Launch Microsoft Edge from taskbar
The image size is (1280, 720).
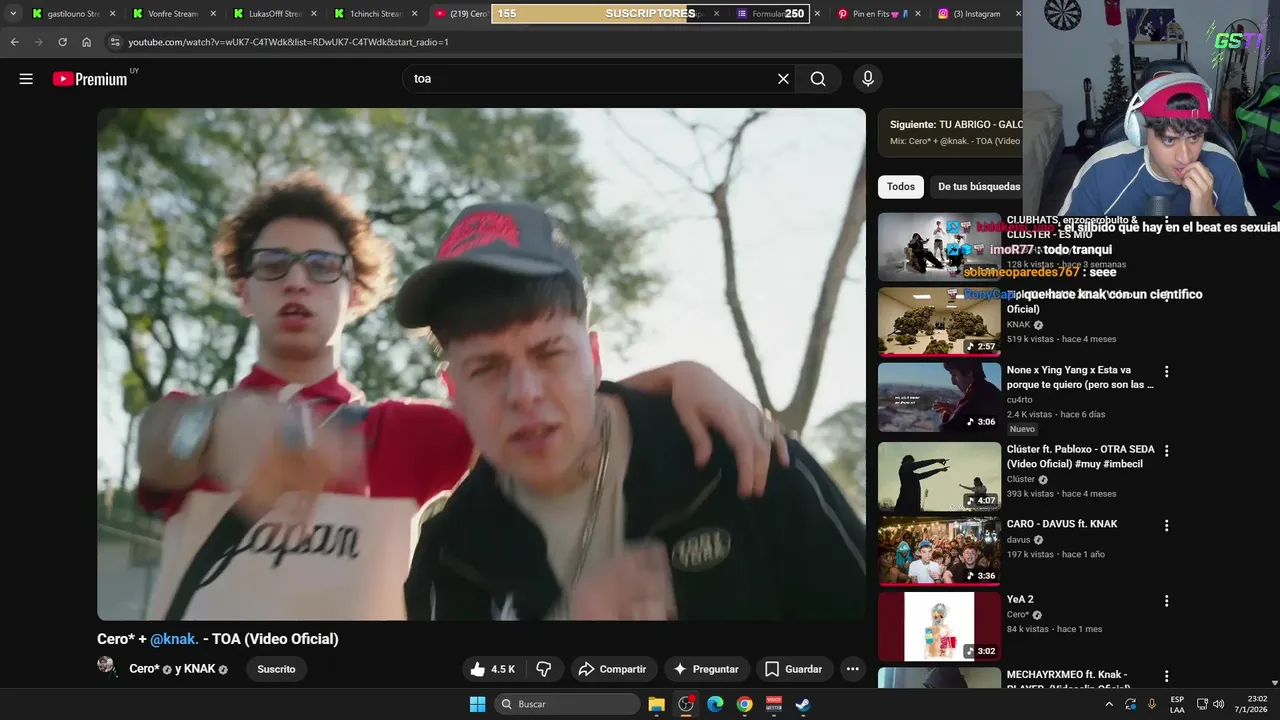715,704
